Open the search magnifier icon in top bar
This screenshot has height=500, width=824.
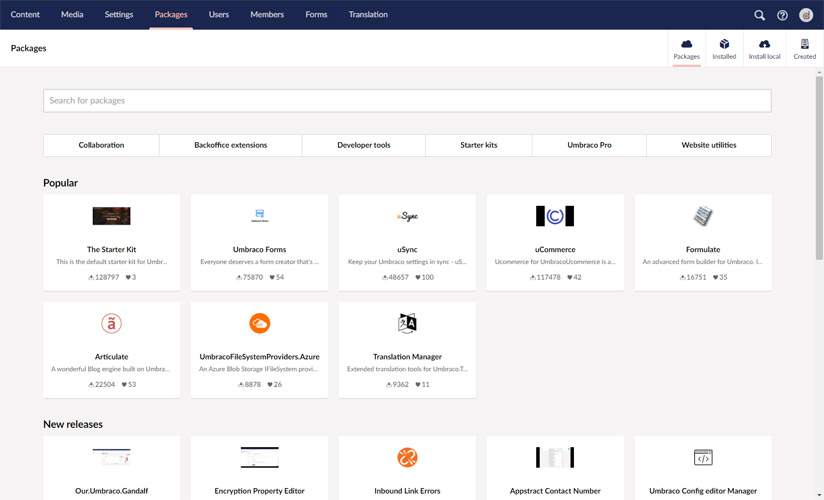(759, 15)
